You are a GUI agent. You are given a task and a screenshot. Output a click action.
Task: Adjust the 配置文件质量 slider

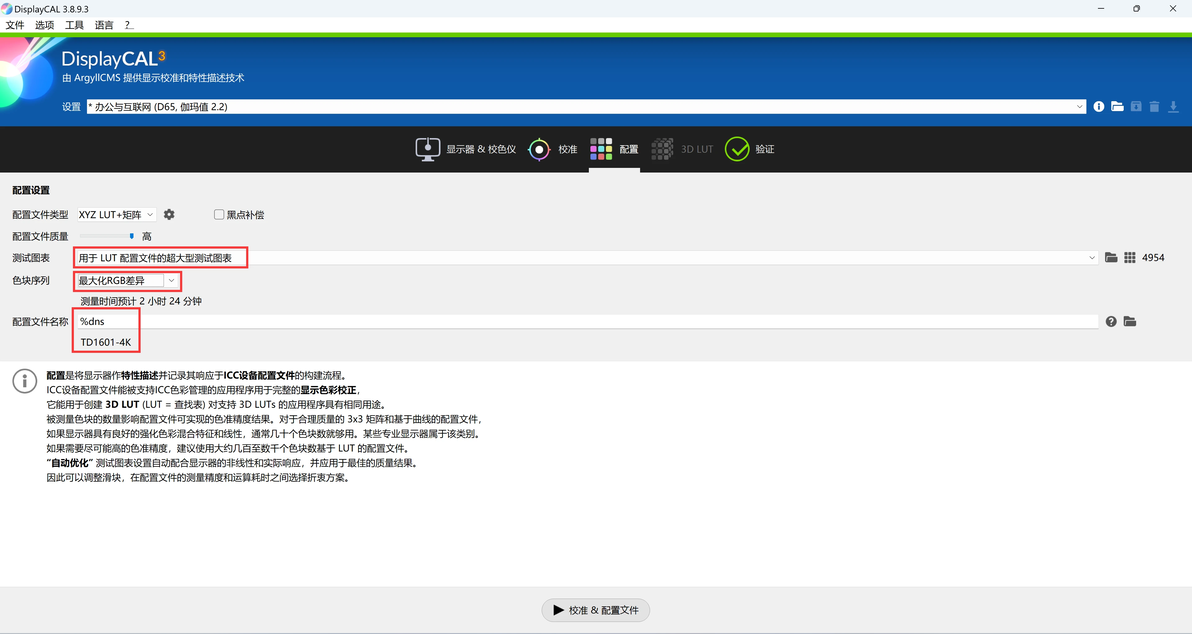click(107, 236)
